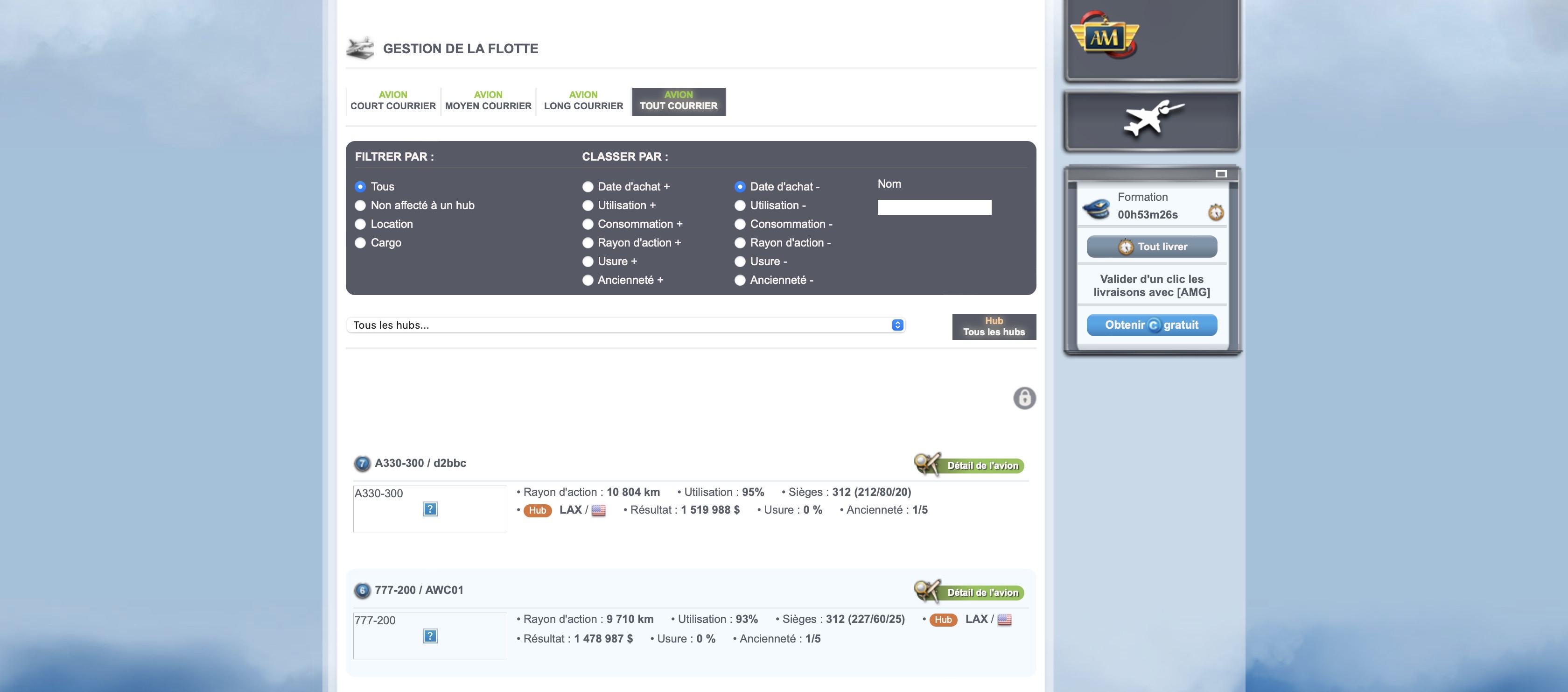Select Non affecté à un hub filter
Viewport: 1568px width, 692px height.
tap(360, 206)
